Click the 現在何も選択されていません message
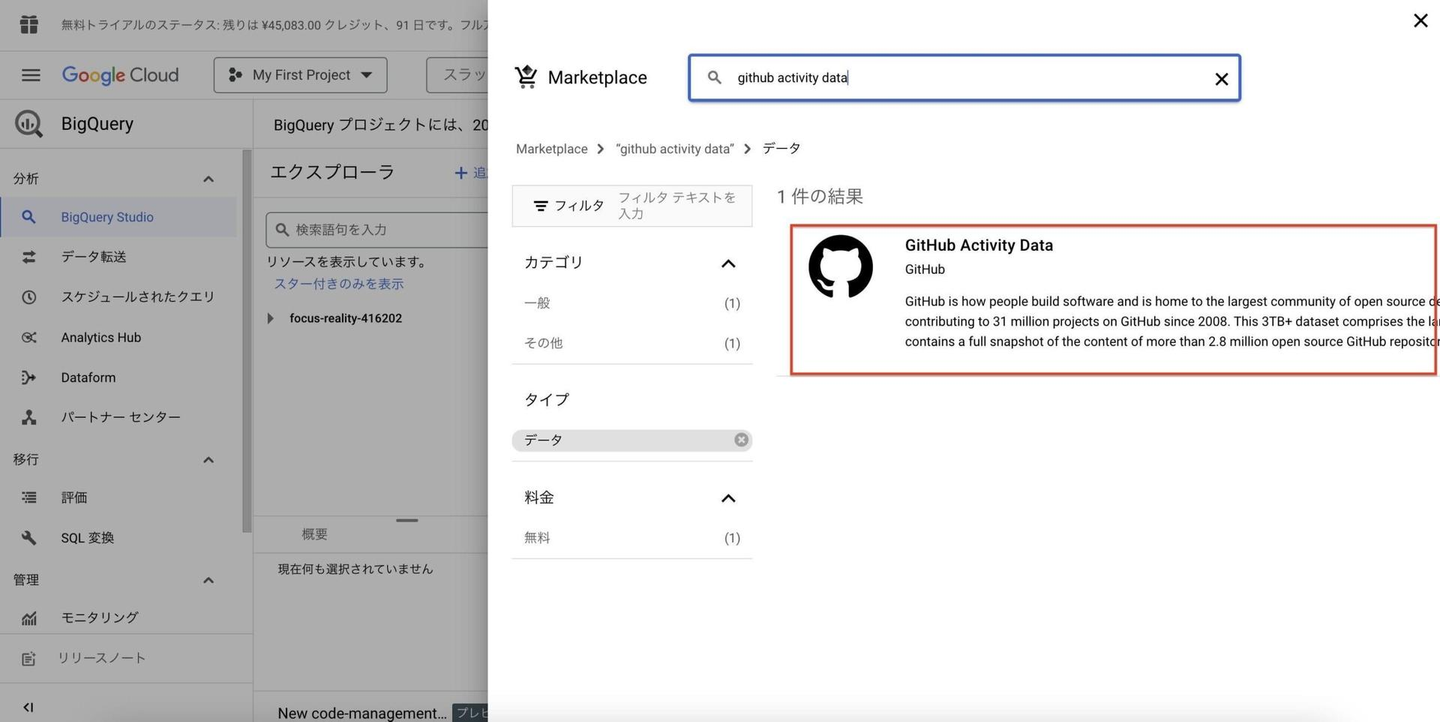 [x=356, y=569]
